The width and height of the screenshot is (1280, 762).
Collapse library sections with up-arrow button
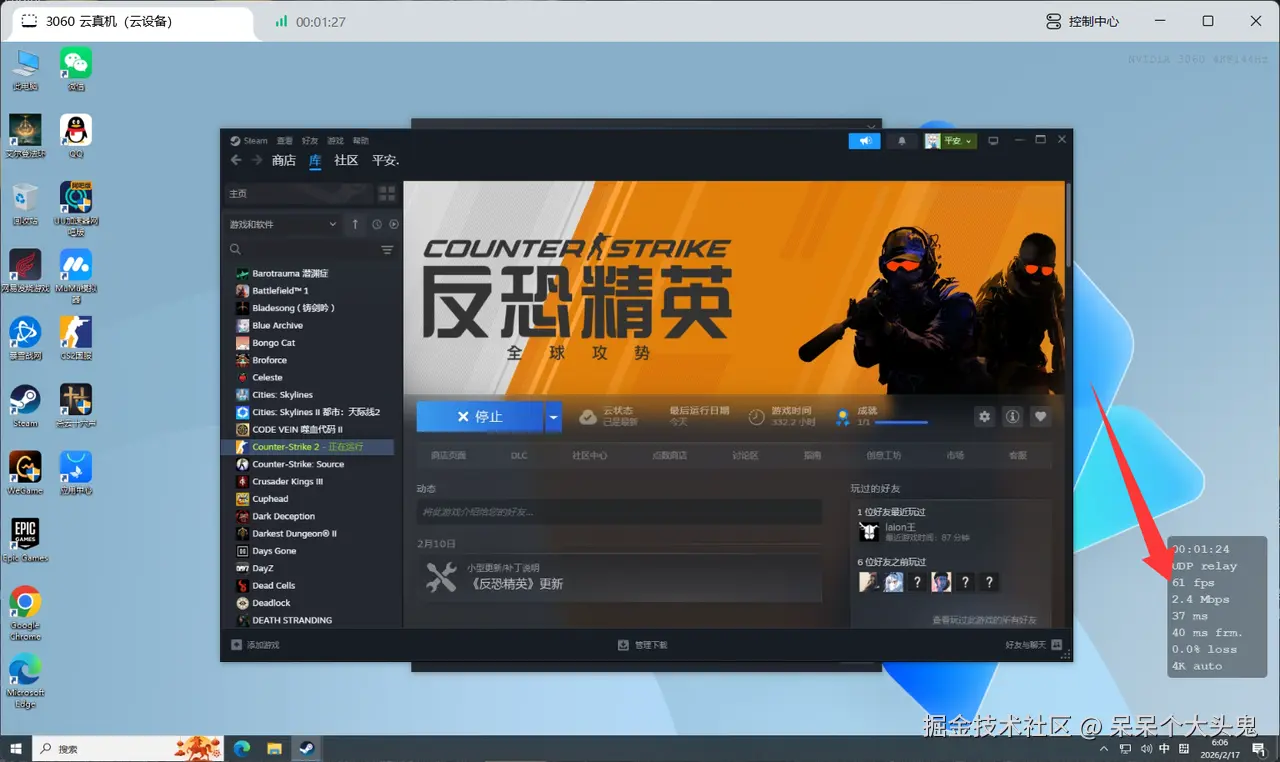(x=355, y=225)
